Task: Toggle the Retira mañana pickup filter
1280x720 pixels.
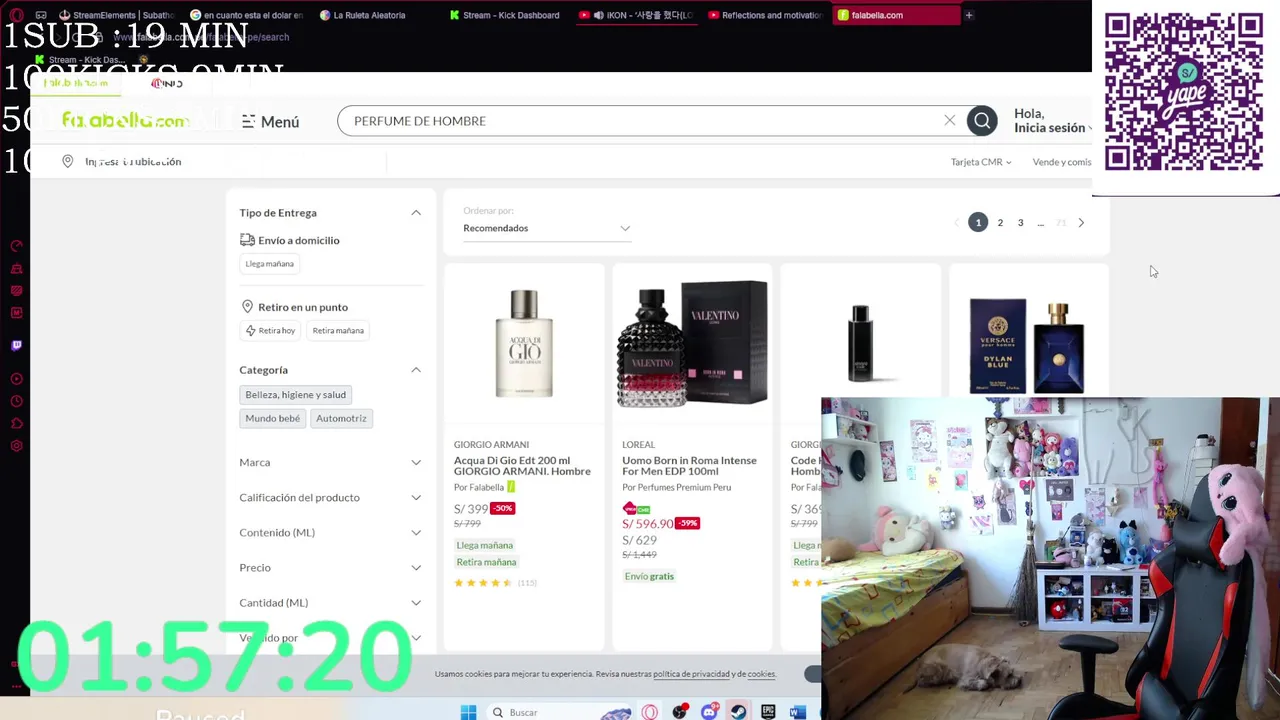Action: point(338,331)
